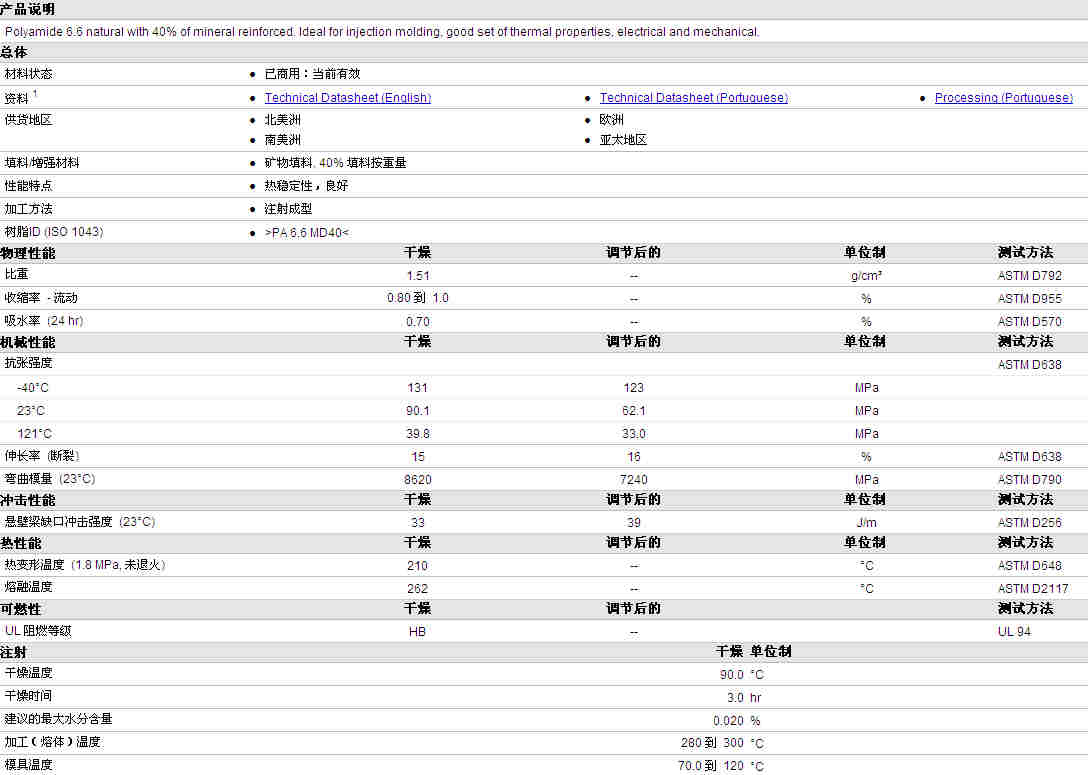Click the 注射 section header
1088x775 pixels.
pos(14,652)
